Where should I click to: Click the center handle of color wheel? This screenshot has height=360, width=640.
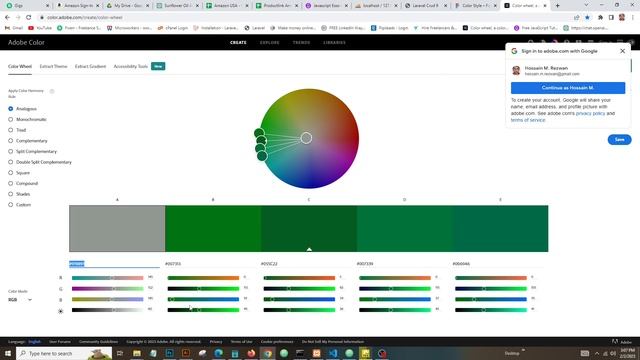coord(307,138)
